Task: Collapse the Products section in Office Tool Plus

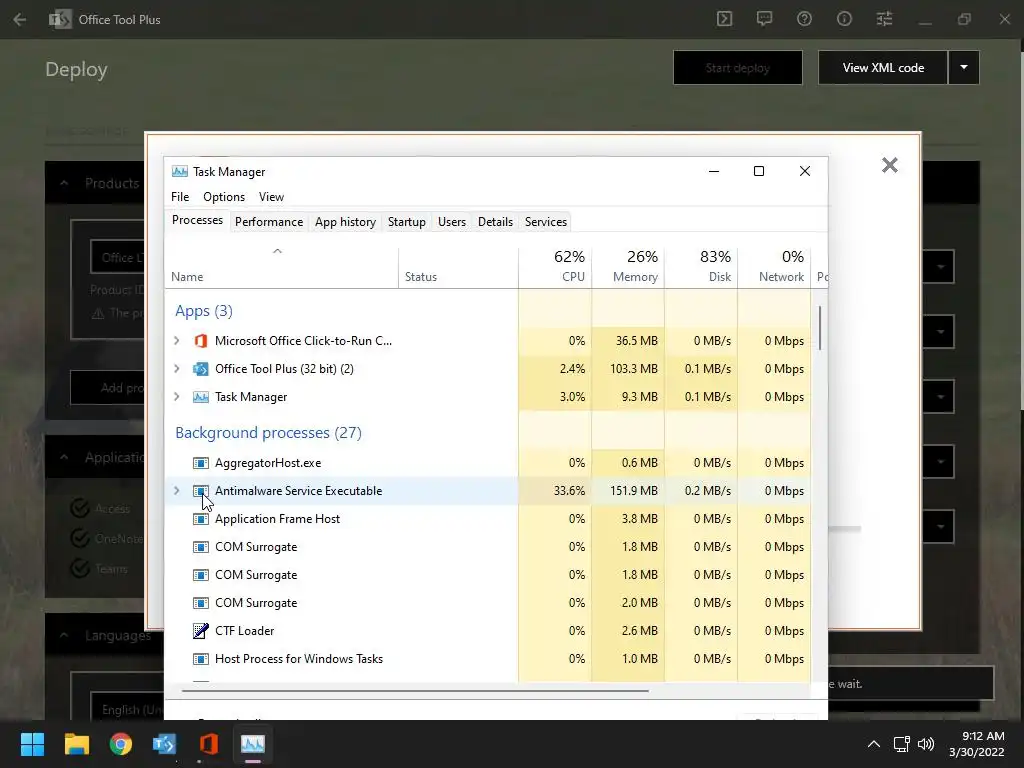Action: point(64,184)
